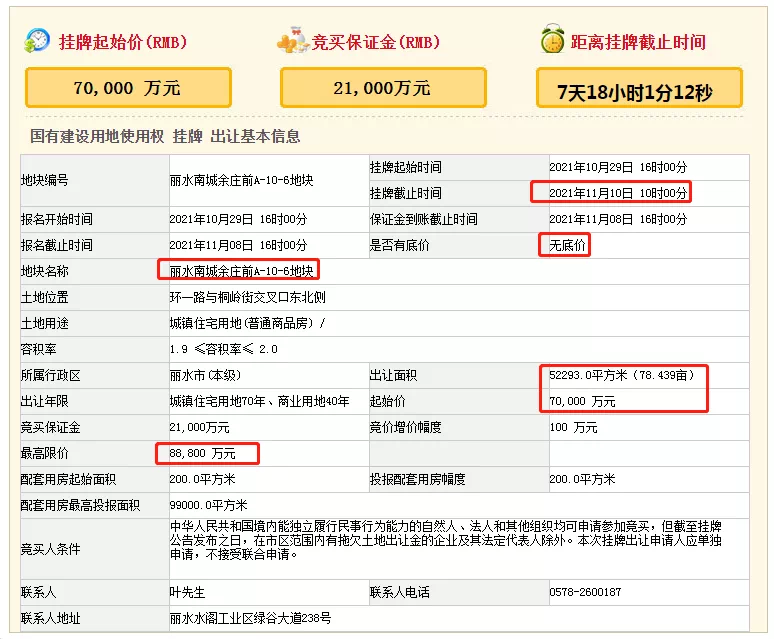Image resolution: width=774 pixels, height=639 pixels.
Task: Click 投报配套用房幅度 value 200.0平方米
Action: click(x=582, y=479)
